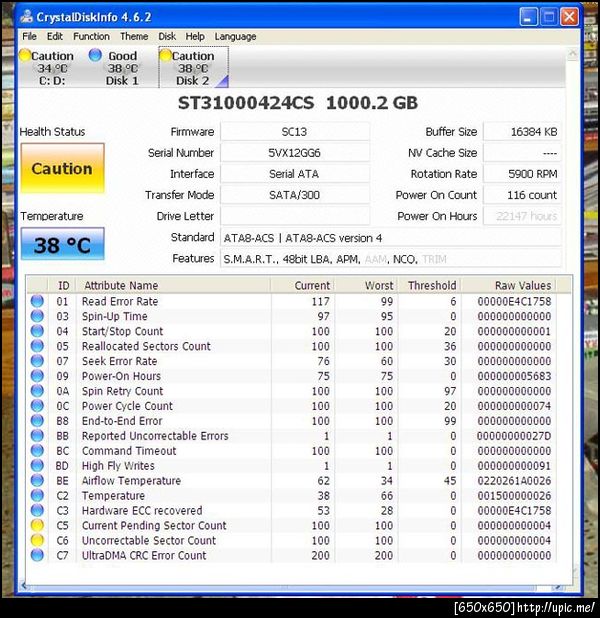Click the Worst column header

click(x=367, y=285)
